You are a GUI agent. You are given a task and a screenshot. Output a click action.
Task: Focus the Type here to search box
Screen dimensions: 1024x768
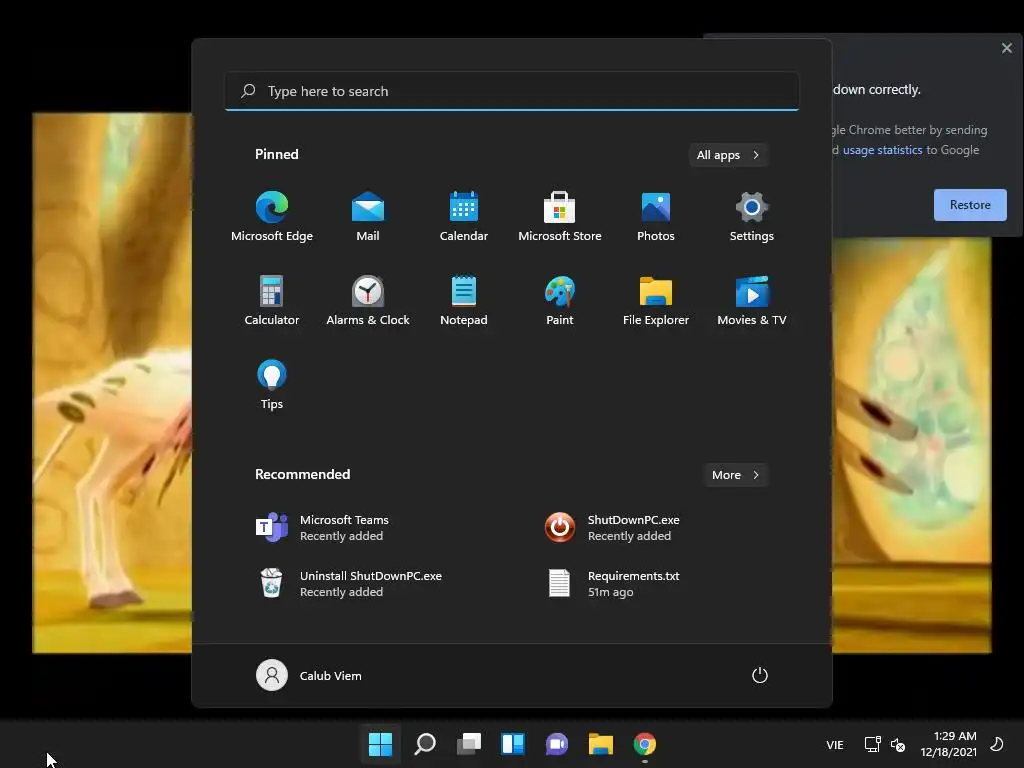511,91
